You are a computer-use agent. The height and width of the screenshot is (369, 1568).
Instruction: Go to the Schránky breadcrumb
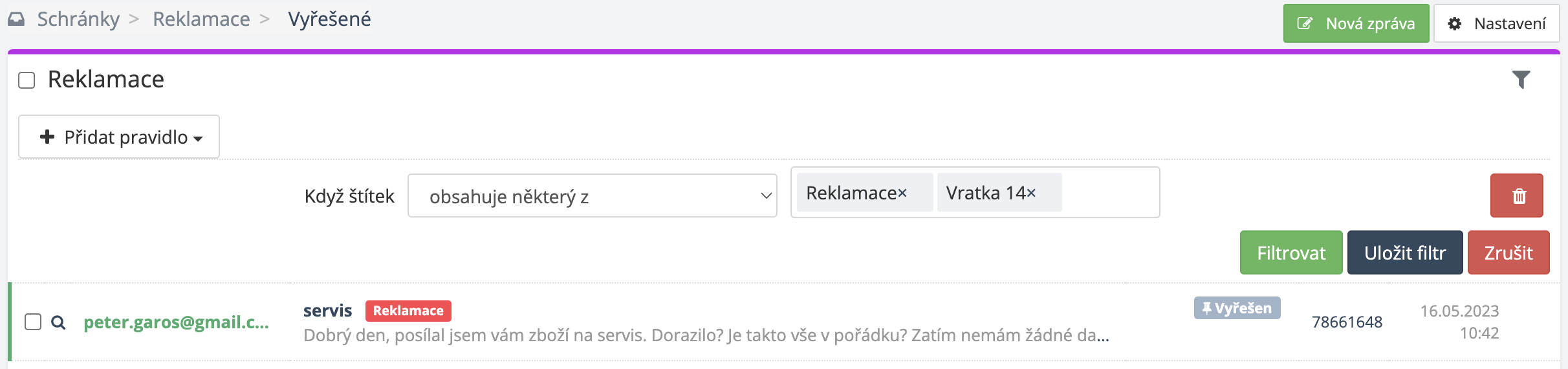(78, 19)
